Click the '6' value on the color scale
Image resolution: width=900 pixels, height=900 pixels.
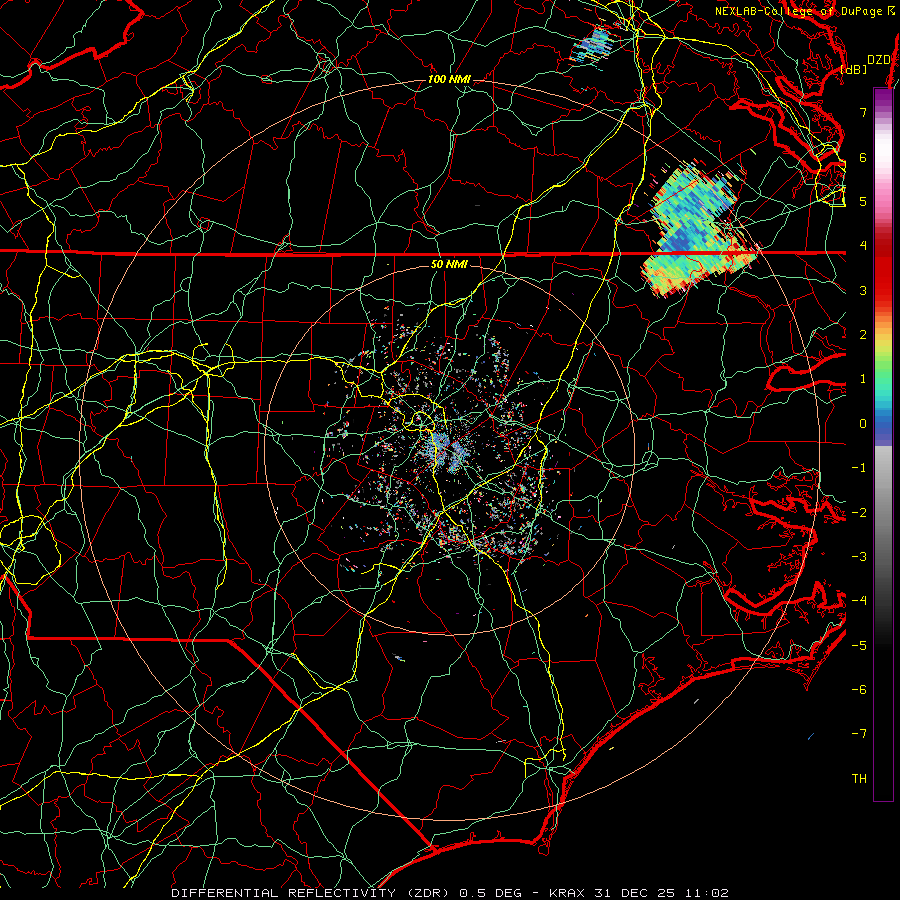(x=863, y=157)
